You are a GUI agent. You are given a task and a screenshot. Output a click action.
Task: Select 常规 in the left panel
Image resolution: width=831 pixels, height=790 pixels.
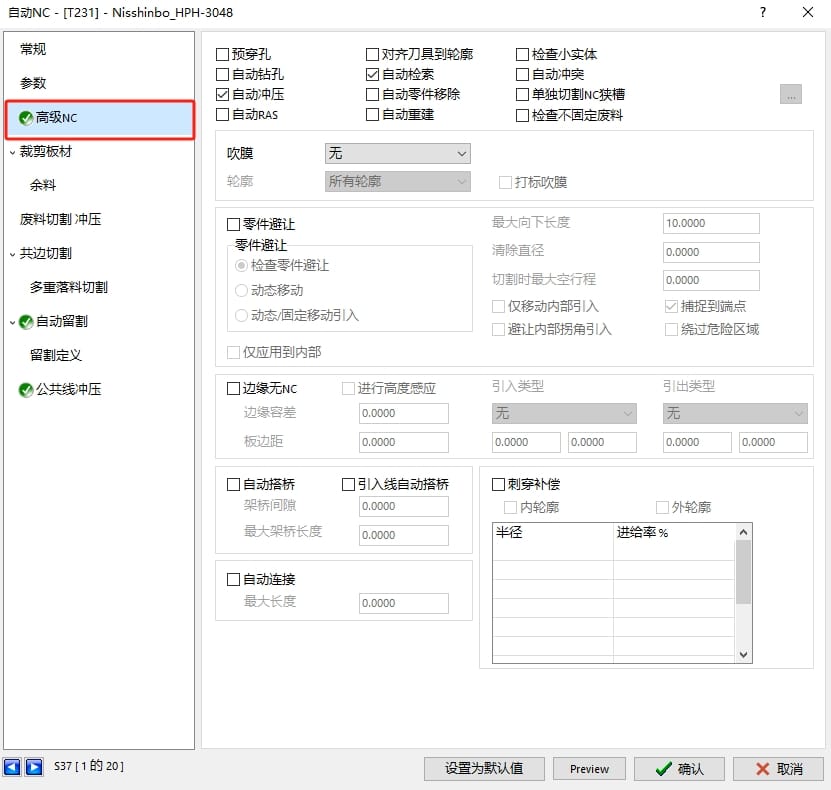pyautogui.click(x=33, y=49)
